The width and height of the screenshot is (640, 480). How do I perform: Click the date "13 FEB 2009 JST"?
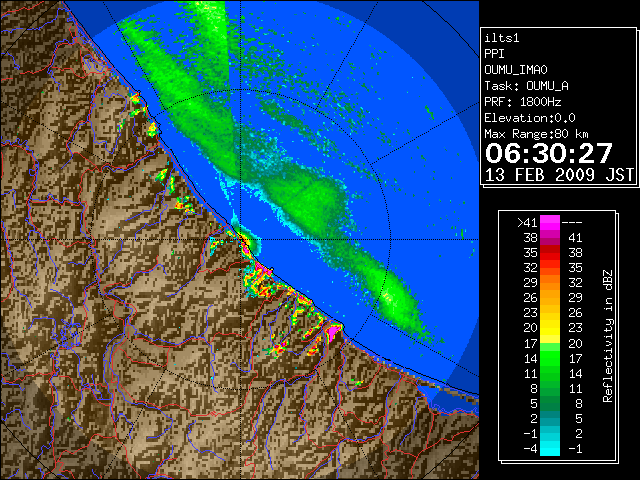[x=559, y=175]
